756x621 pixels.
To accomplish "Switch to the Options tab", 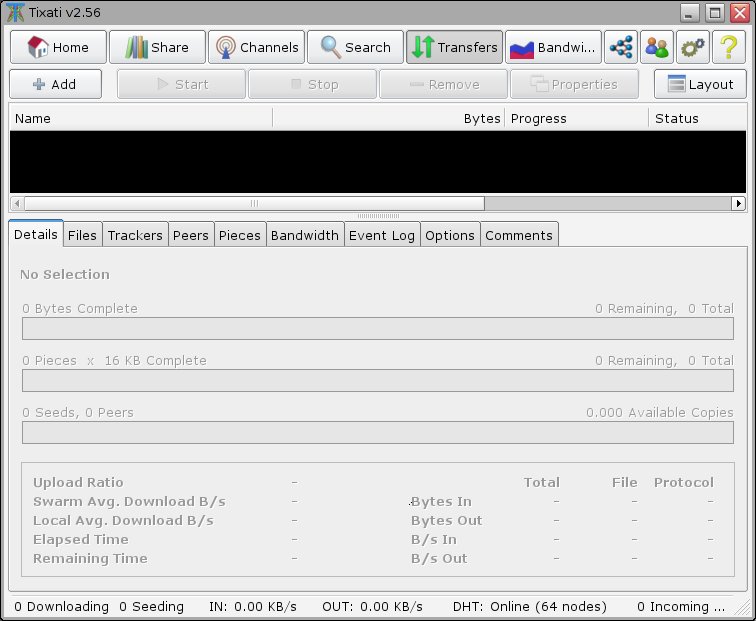I will (x=450, y=235).
